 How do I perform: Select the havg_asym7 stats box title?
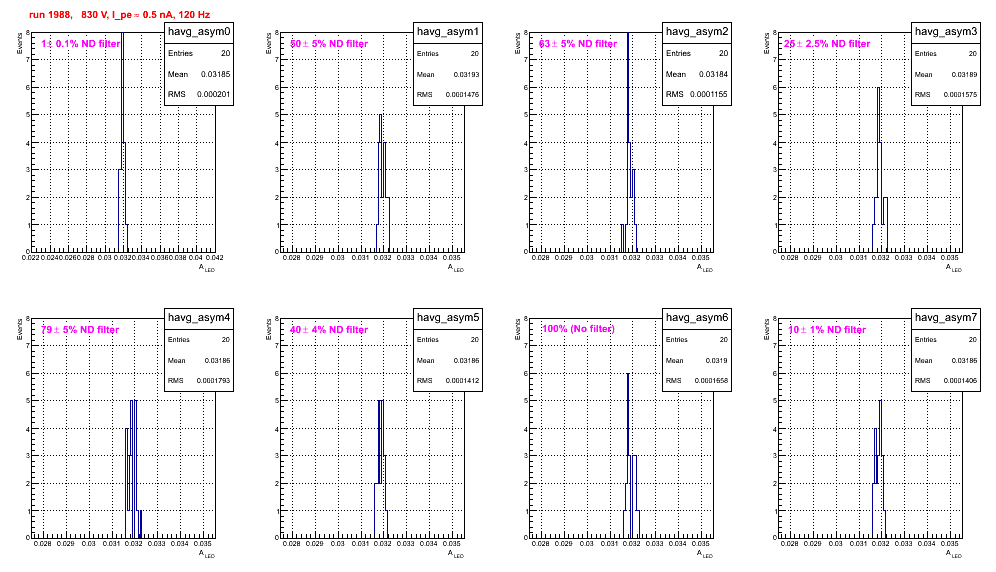click(946, 318)
